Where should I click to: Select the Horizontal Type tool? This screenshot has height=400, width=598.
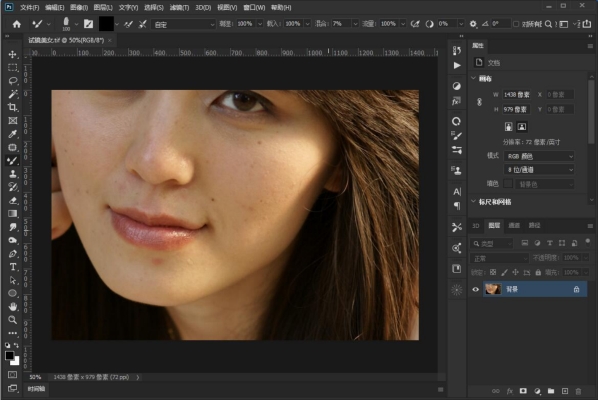13,267
